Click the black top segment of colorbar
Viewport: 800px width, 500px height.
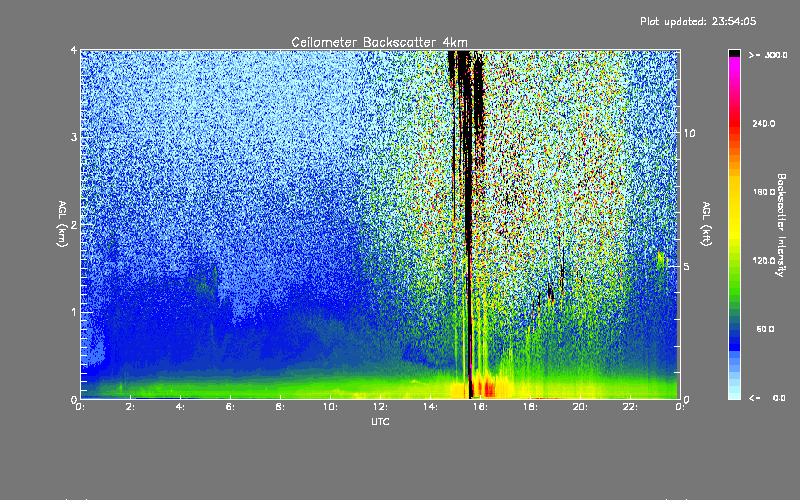click(x=734, y=53)
